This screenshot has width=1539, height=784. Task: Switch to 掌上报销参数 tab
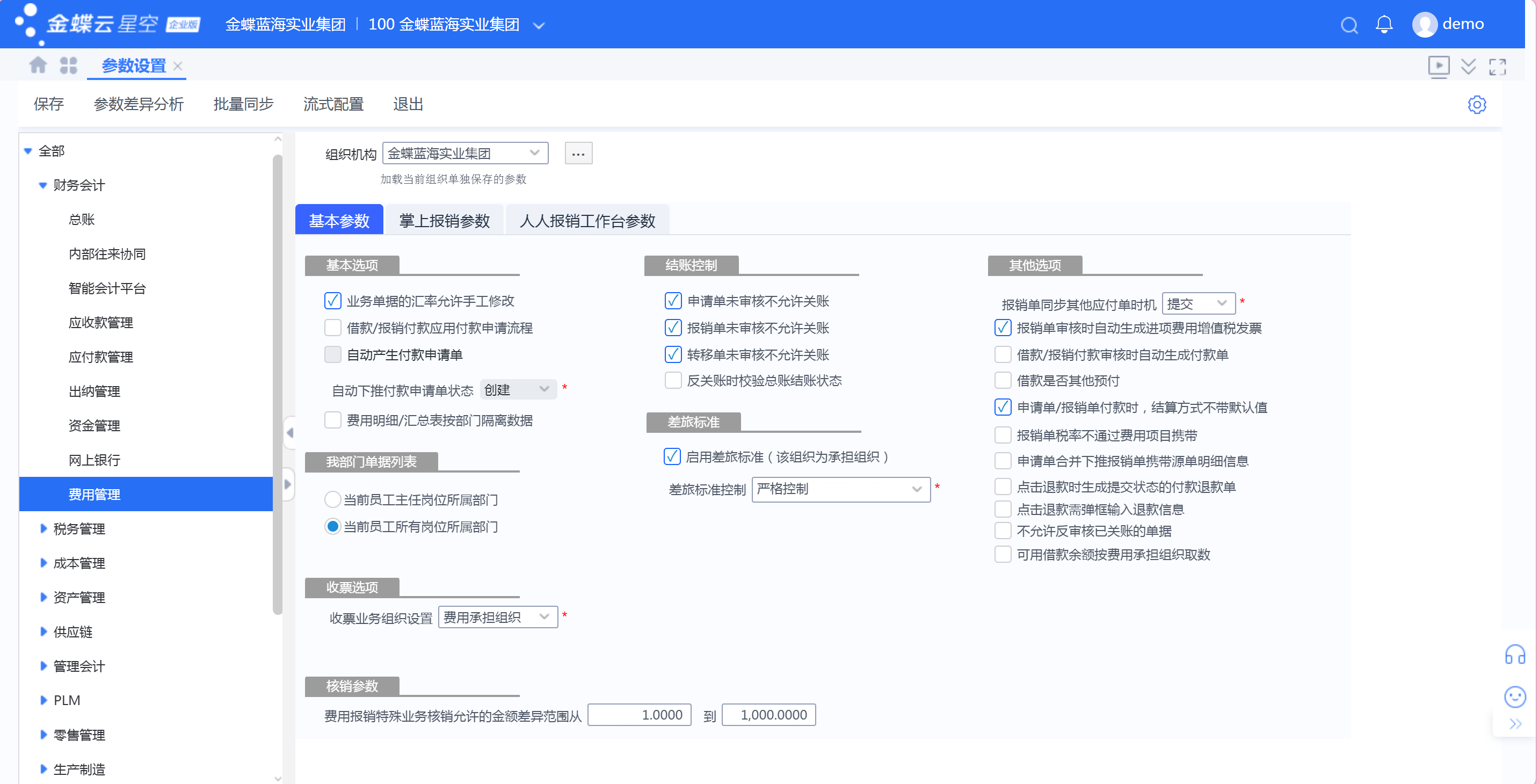[x=444, y=221]
